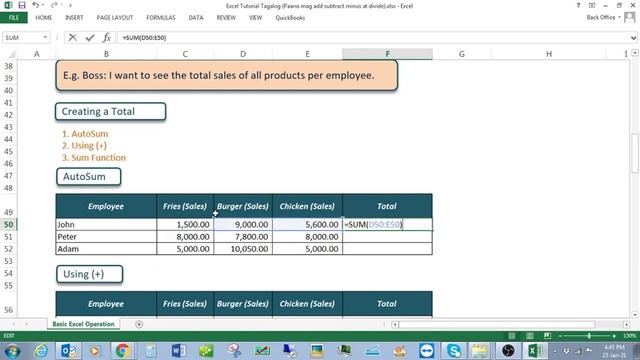
Task: Click the zoom in plus button
Action: (614, 336)
